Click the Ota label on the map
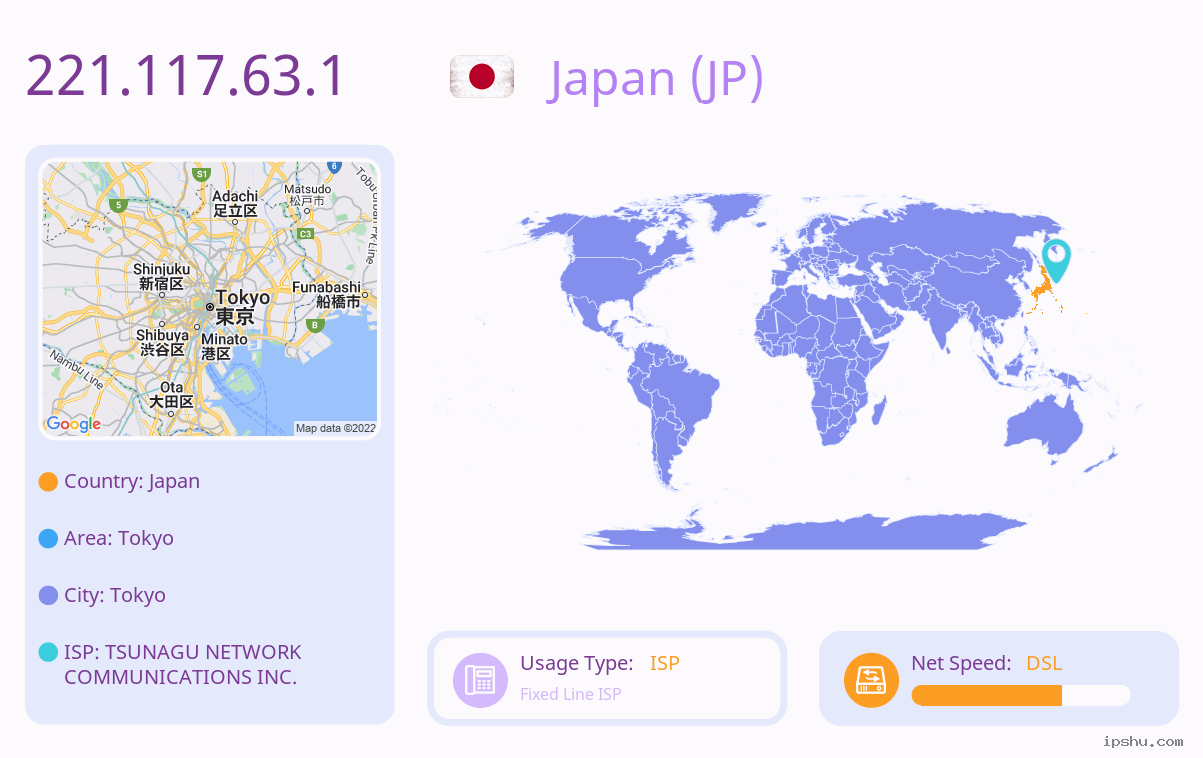The width and height of the screenshot is (1203, 758). [x=172, y=394]
